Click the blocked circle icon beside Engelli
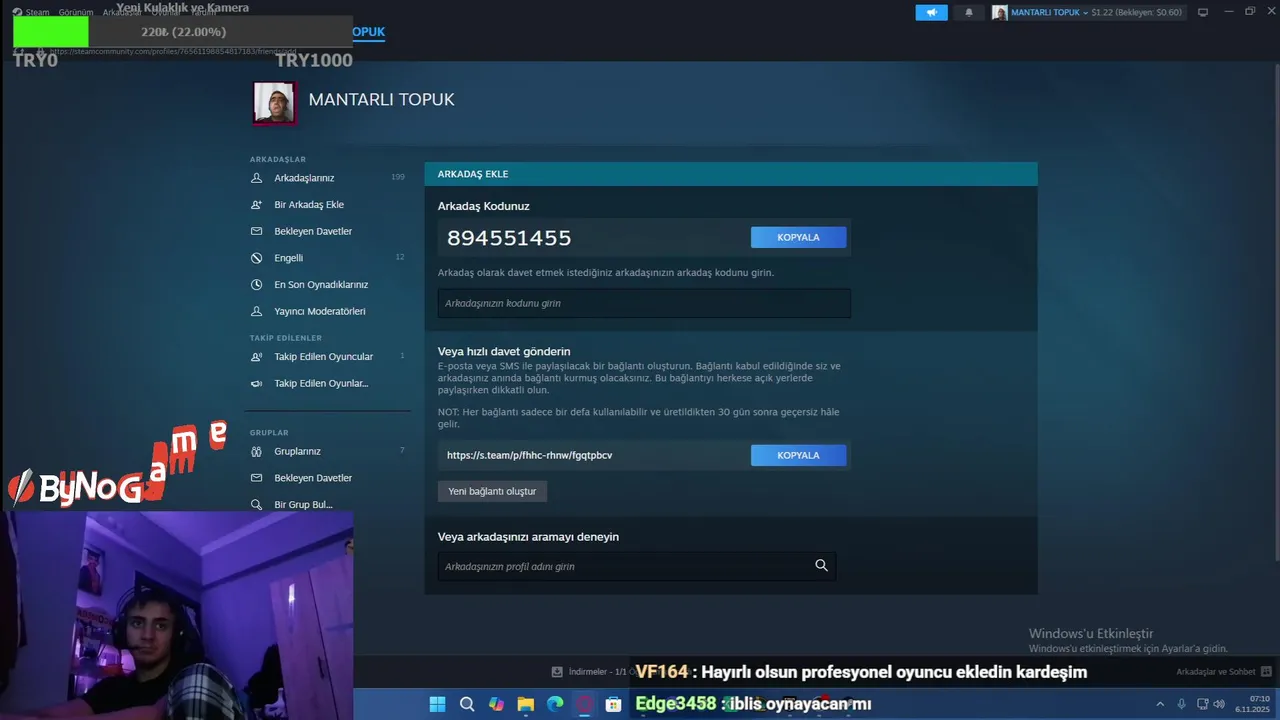This screenshot has width=1280, height=720. click(x=256, y=258)
